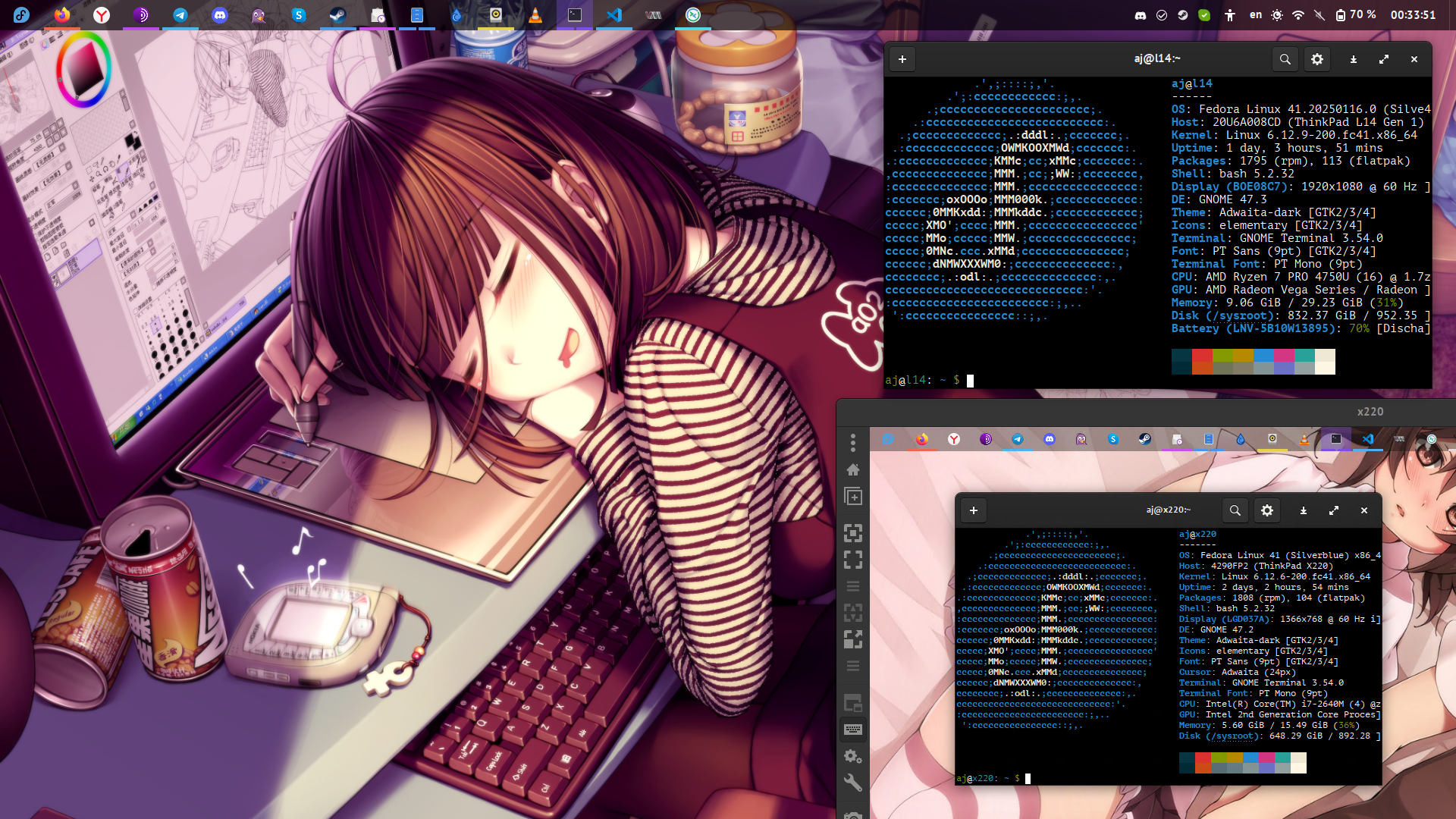This screenshot has width=1456, height=819.
Task: Click red color block in l14 neofetch
Action: (1202, 356)
